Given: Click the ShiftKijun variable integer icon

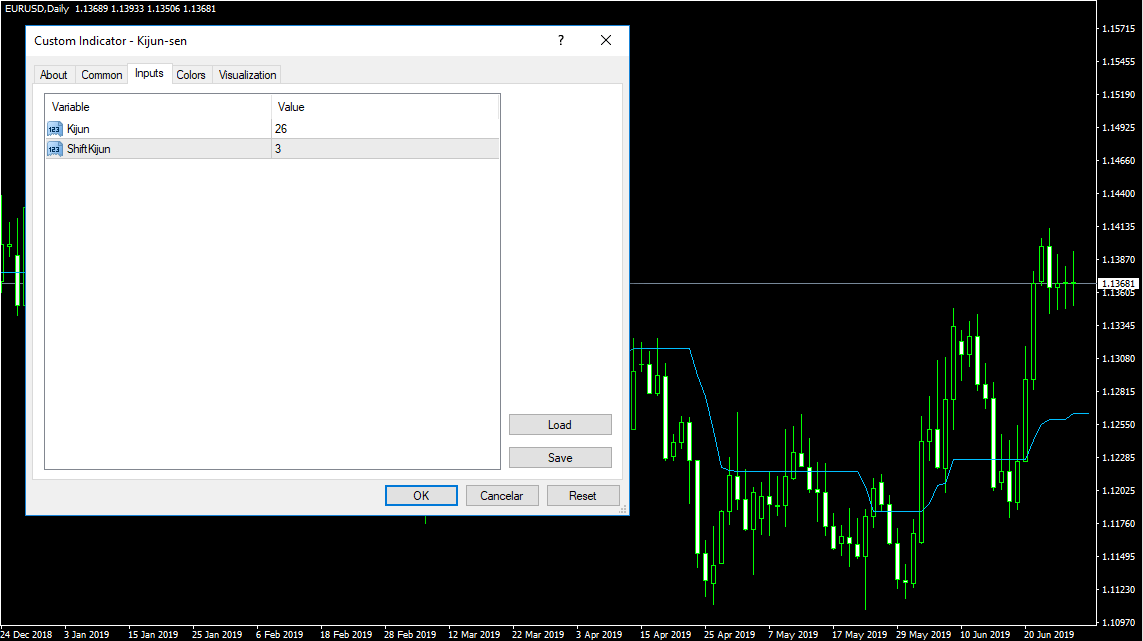Looking at the screenshot, I should (x=55, y=149).
